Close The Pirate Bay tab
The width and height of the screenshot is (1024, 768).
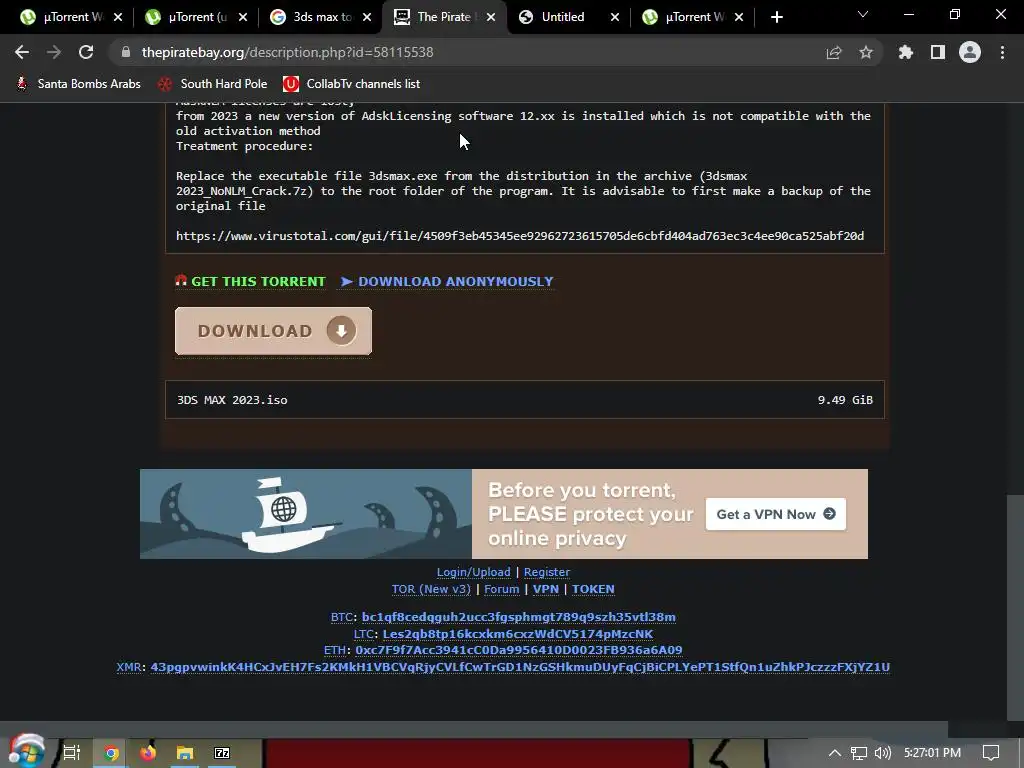pyautogui.click(x=491, y=18)
